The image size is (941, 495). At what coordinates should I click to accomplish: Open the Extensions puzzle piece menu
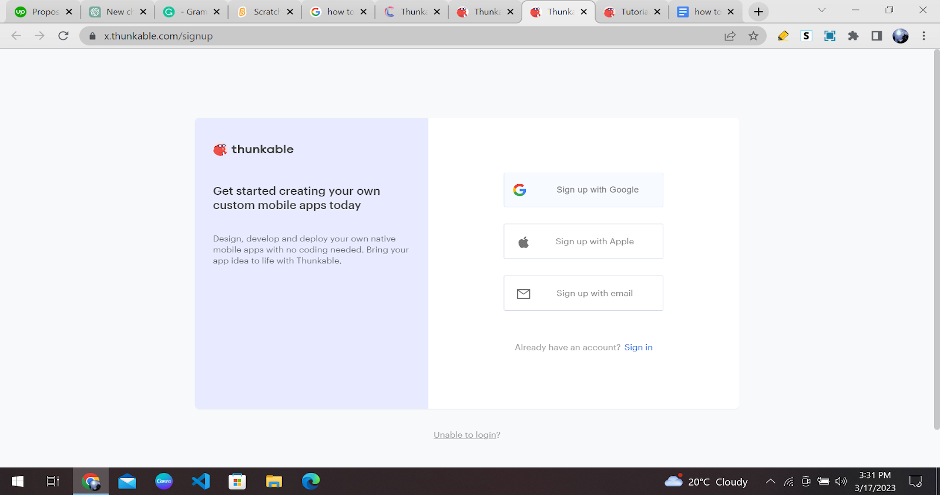853,36
